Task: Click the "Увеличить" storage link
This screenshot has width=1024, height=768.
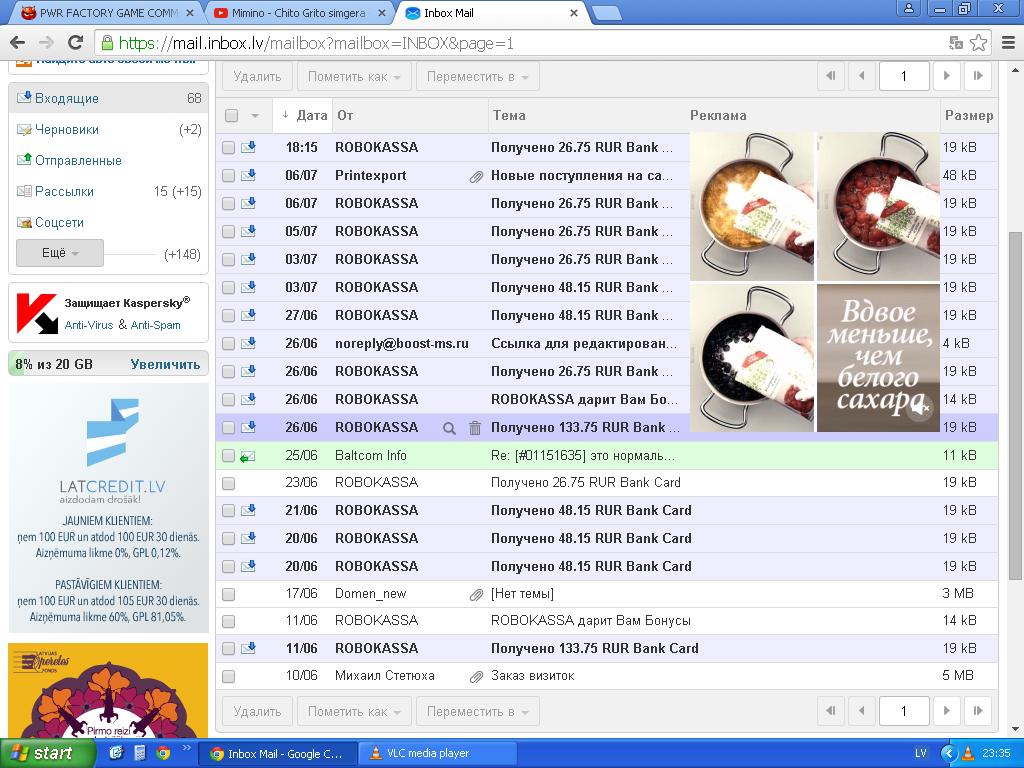Action: pyautogui.click(x=165, y=364)
